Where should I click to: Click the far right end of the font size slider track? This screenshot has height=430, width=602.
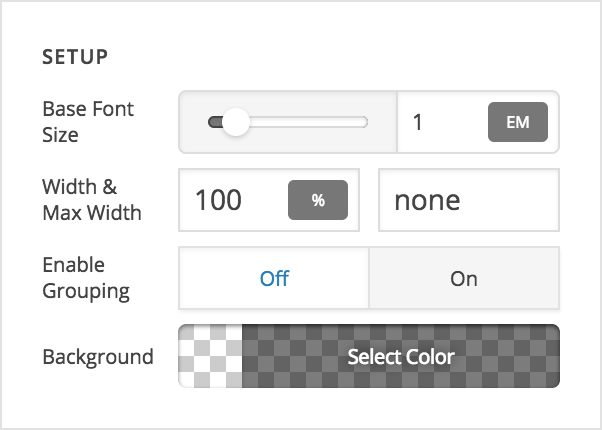[363, 122]
